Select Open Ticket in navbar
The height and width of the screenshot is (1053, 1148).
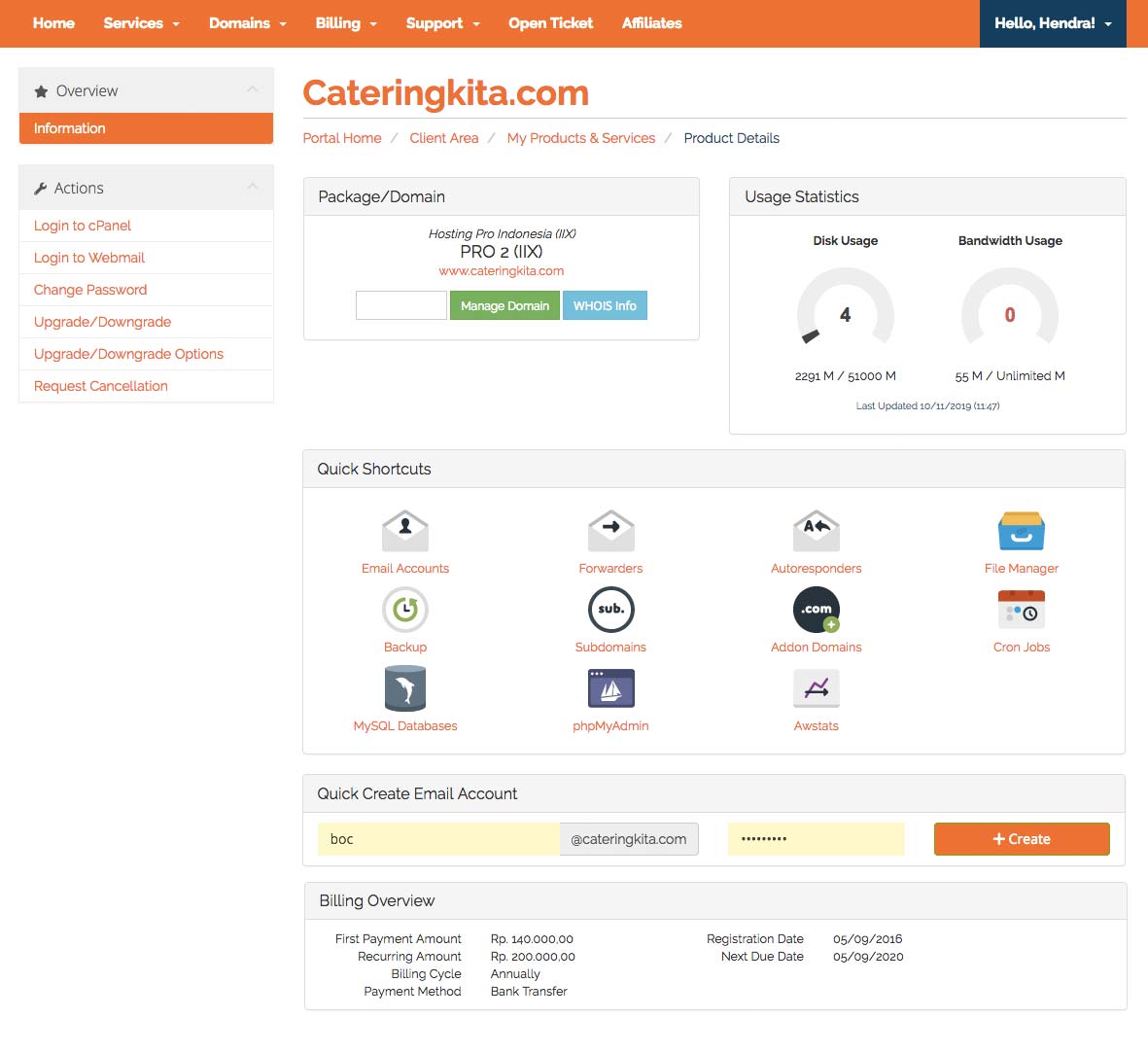coord(550,23)
